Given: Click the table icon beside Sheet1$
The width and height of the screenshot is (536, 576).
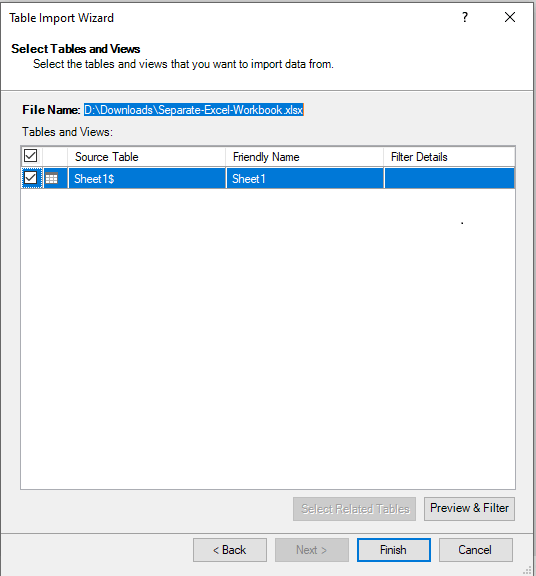Looking at the screenshot, I should [x=51, y=179].
